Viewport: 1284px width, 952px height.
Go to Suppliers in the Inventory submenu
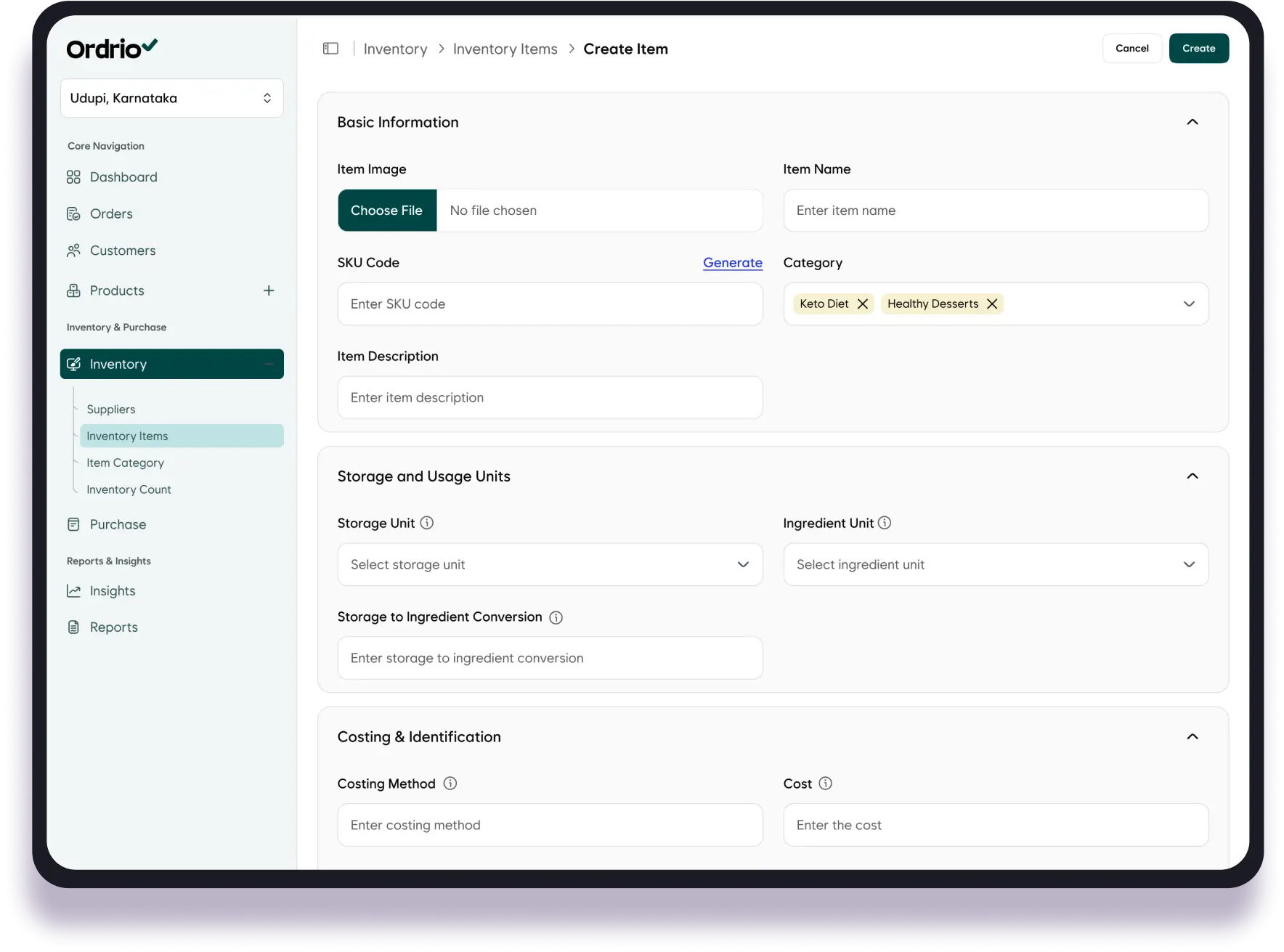[x=111, y=410]
